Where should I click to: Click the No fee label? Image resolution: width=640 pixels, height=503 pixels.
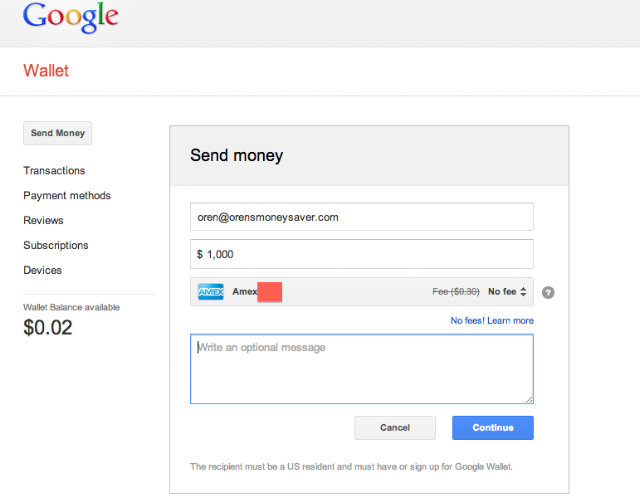(x=502, y=292)
